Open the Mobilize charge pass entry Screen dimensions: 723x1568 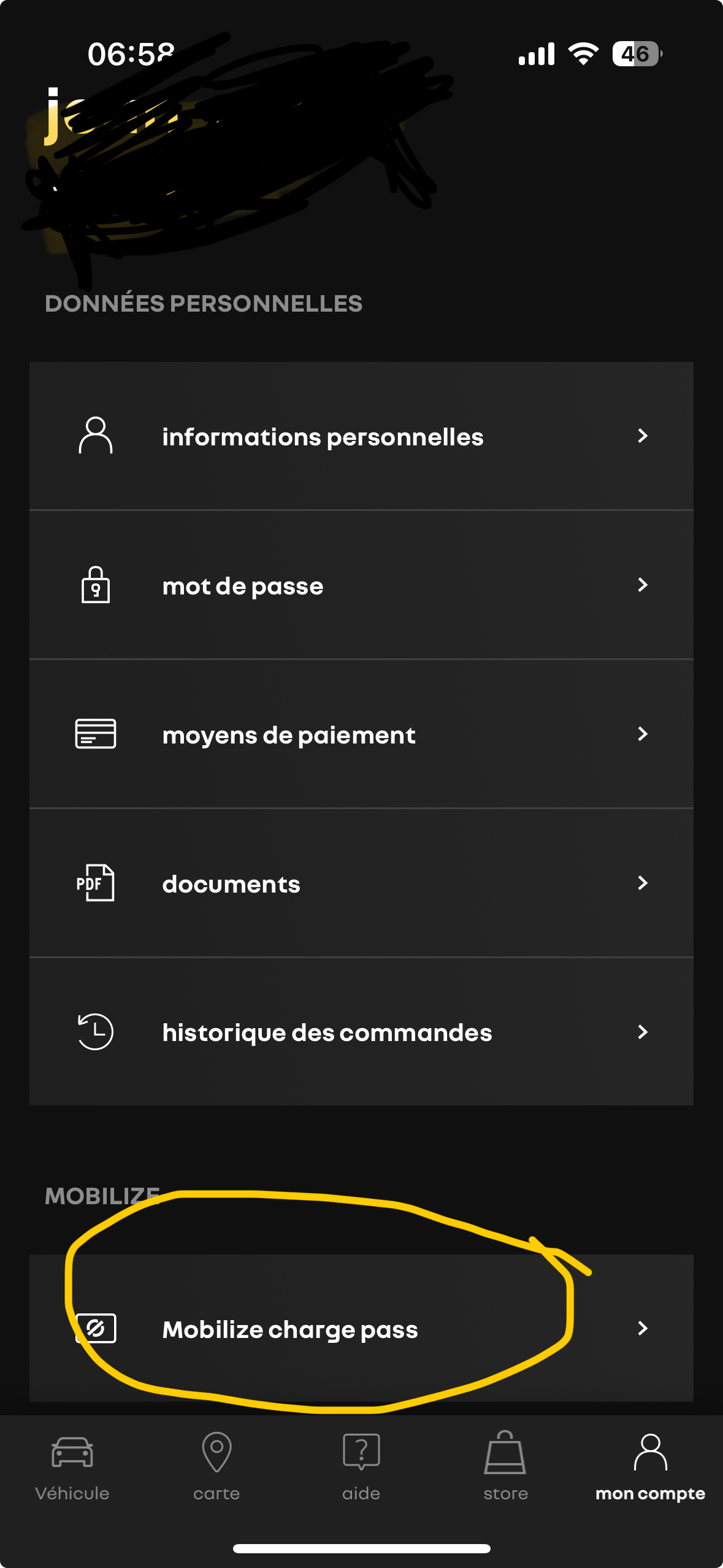click(361, 1328)
